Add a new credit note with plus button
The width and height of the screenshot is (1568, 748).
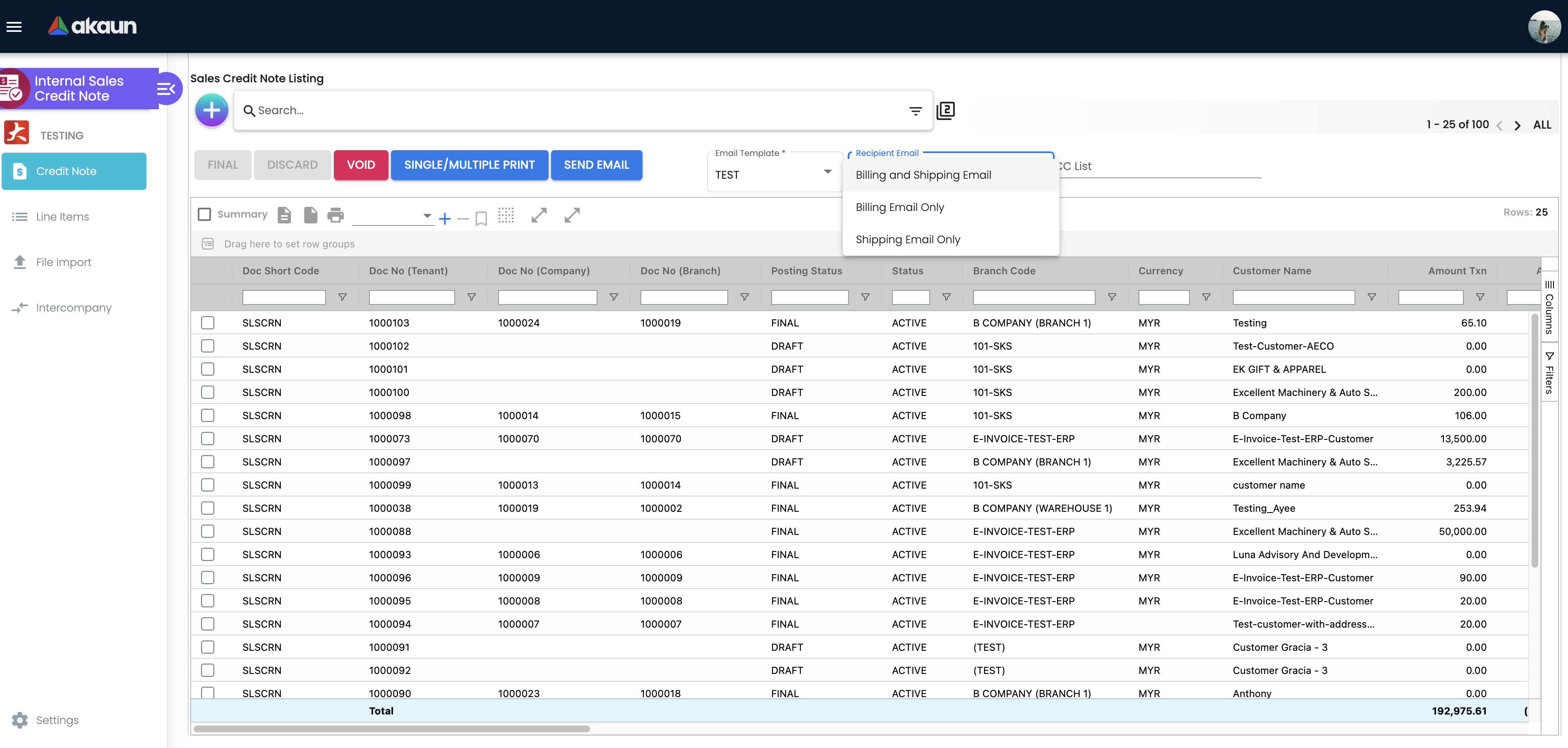pos(211,110)
